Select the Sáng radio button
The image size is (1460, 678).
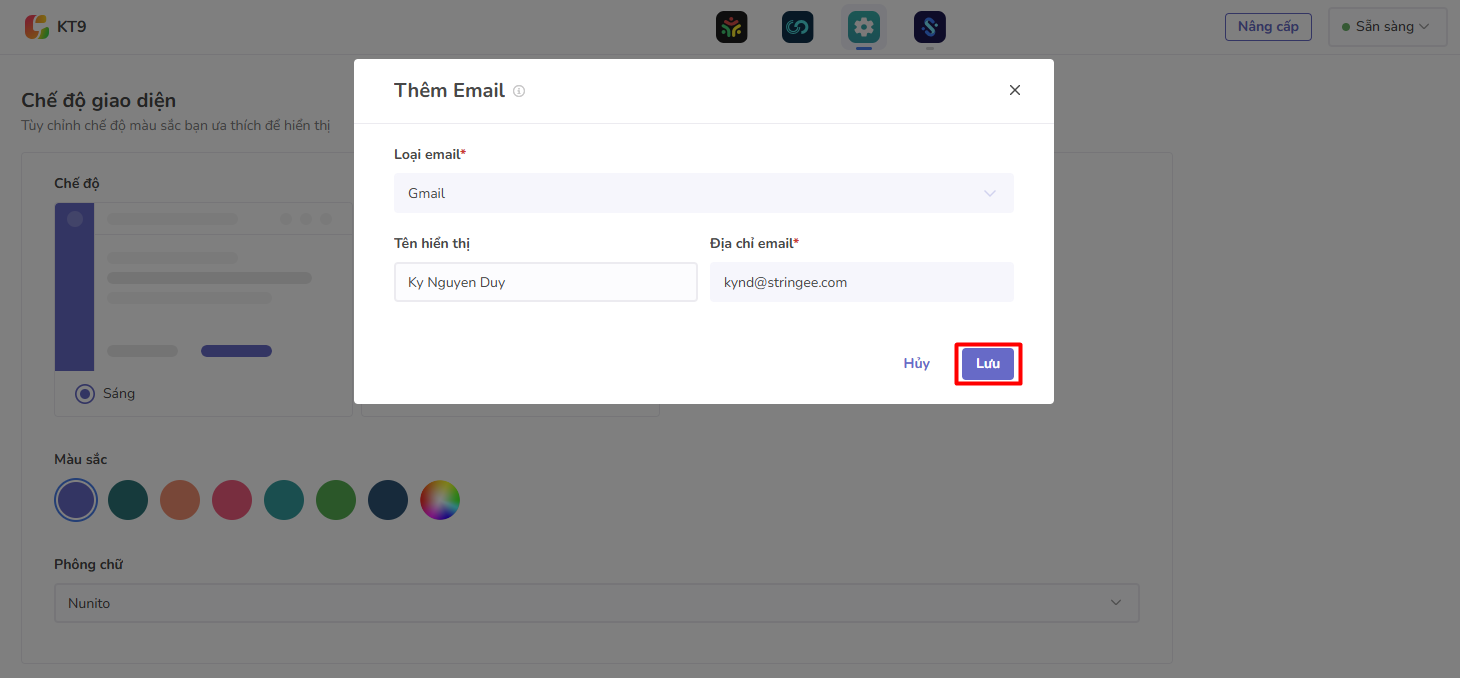point(85,394)
